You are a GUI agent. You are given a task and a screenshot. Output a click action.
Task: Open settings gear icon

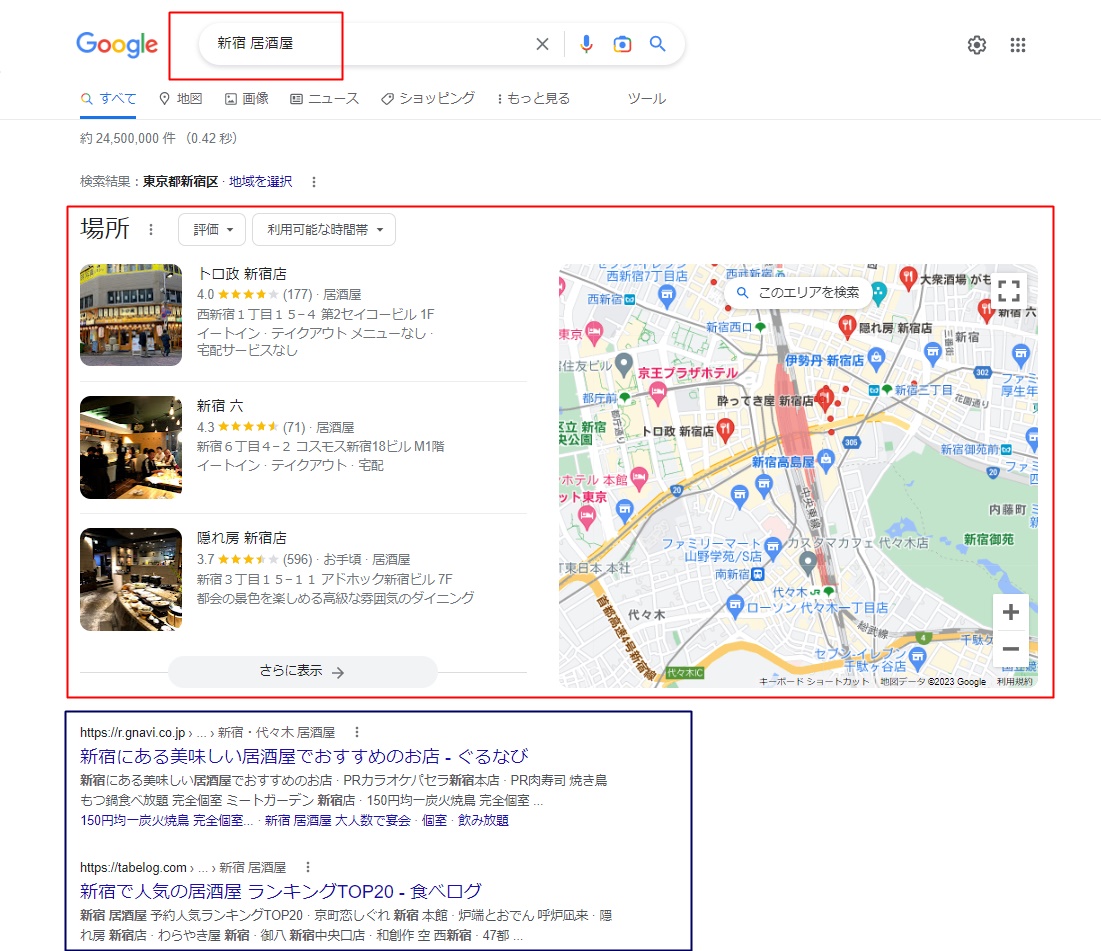(x=977, y=45)
